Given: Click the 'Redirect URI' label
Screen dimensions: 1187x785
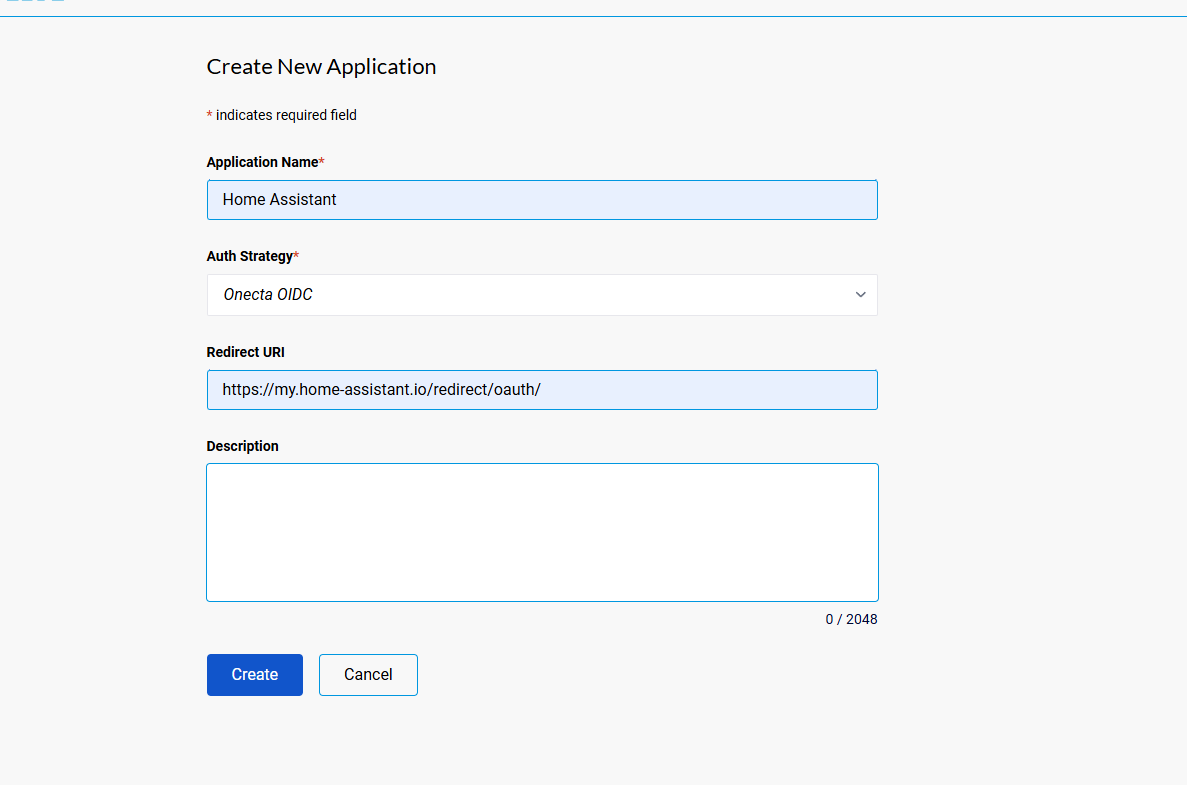Looking at the screenshot, I should coord(245,352).
